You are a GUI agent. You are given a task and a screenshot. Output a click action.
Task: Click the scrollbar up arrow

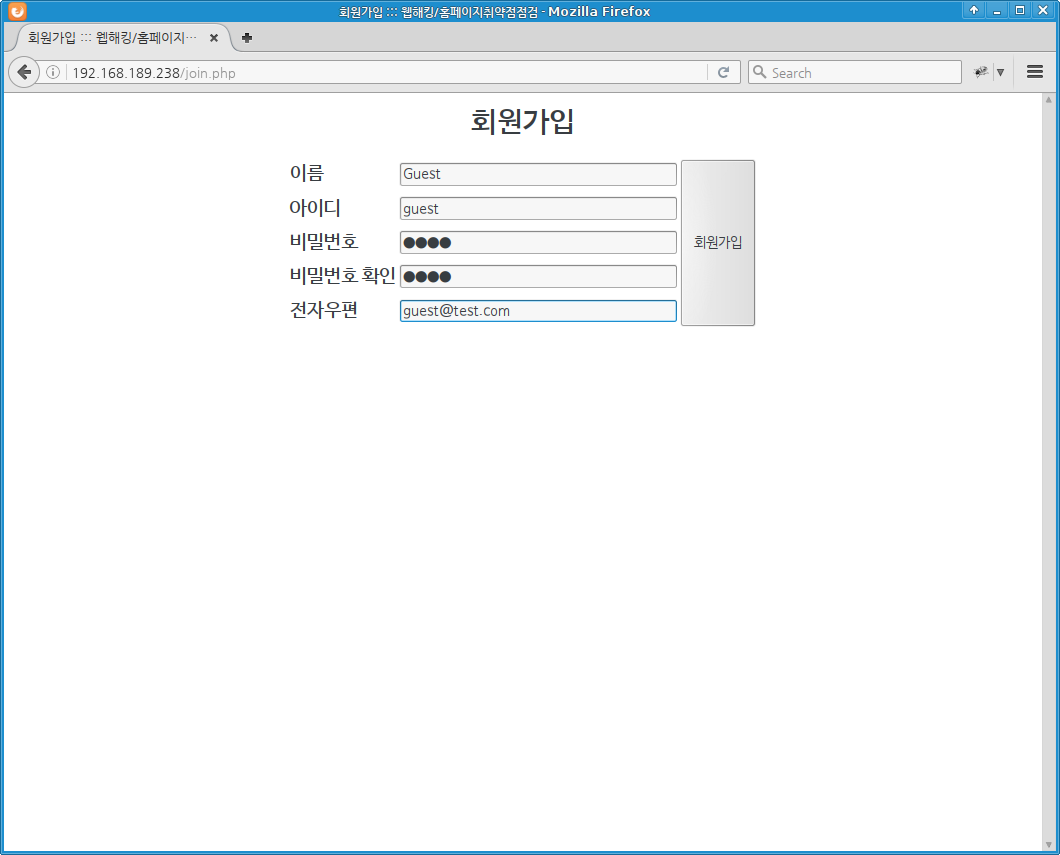pyautogui.click(x=1049, y=100)
